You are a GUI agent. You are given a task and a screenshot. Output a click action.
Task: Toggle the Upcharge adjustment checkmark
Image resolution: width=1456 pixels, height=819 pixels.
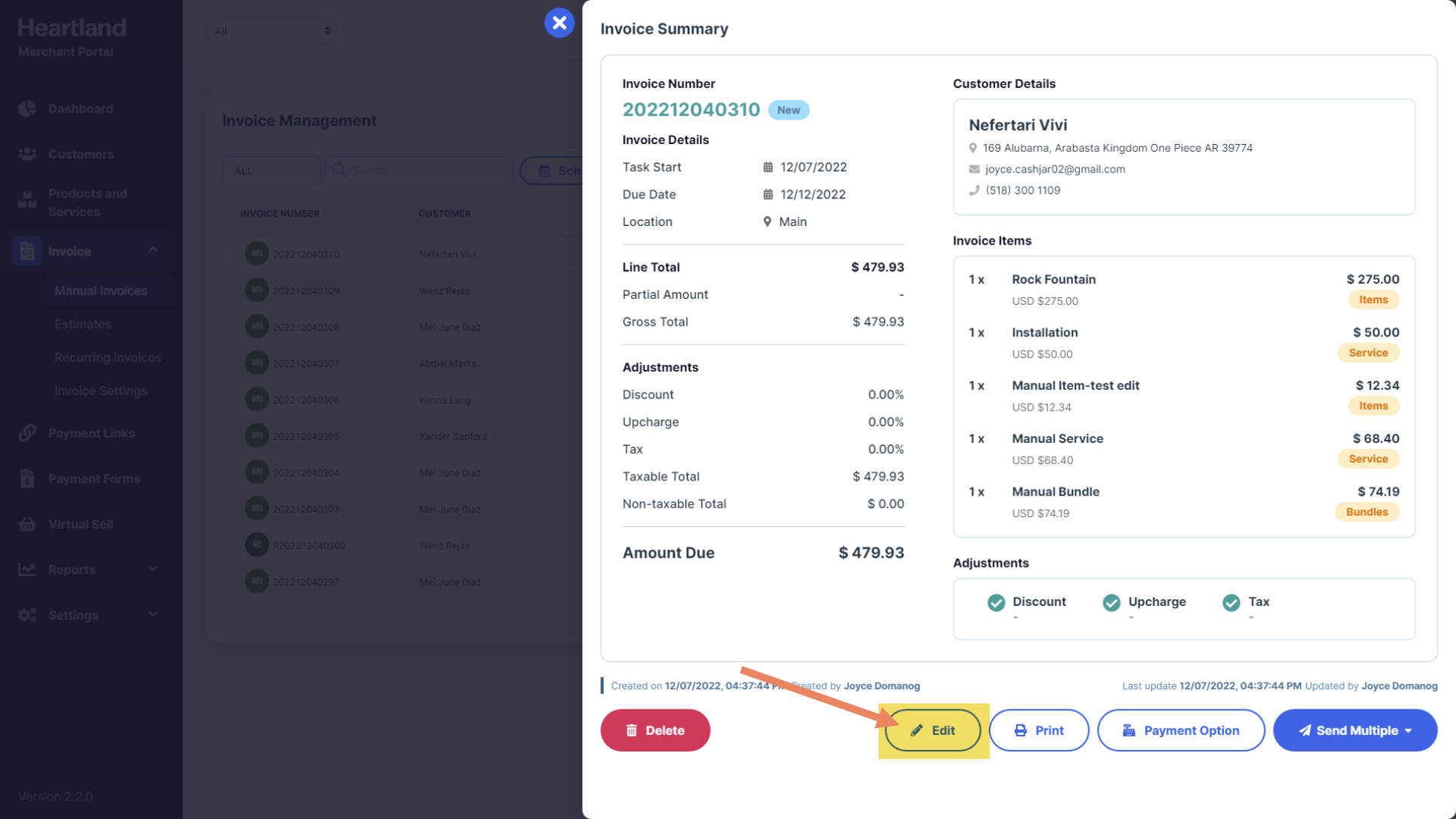click(1111, 602)
